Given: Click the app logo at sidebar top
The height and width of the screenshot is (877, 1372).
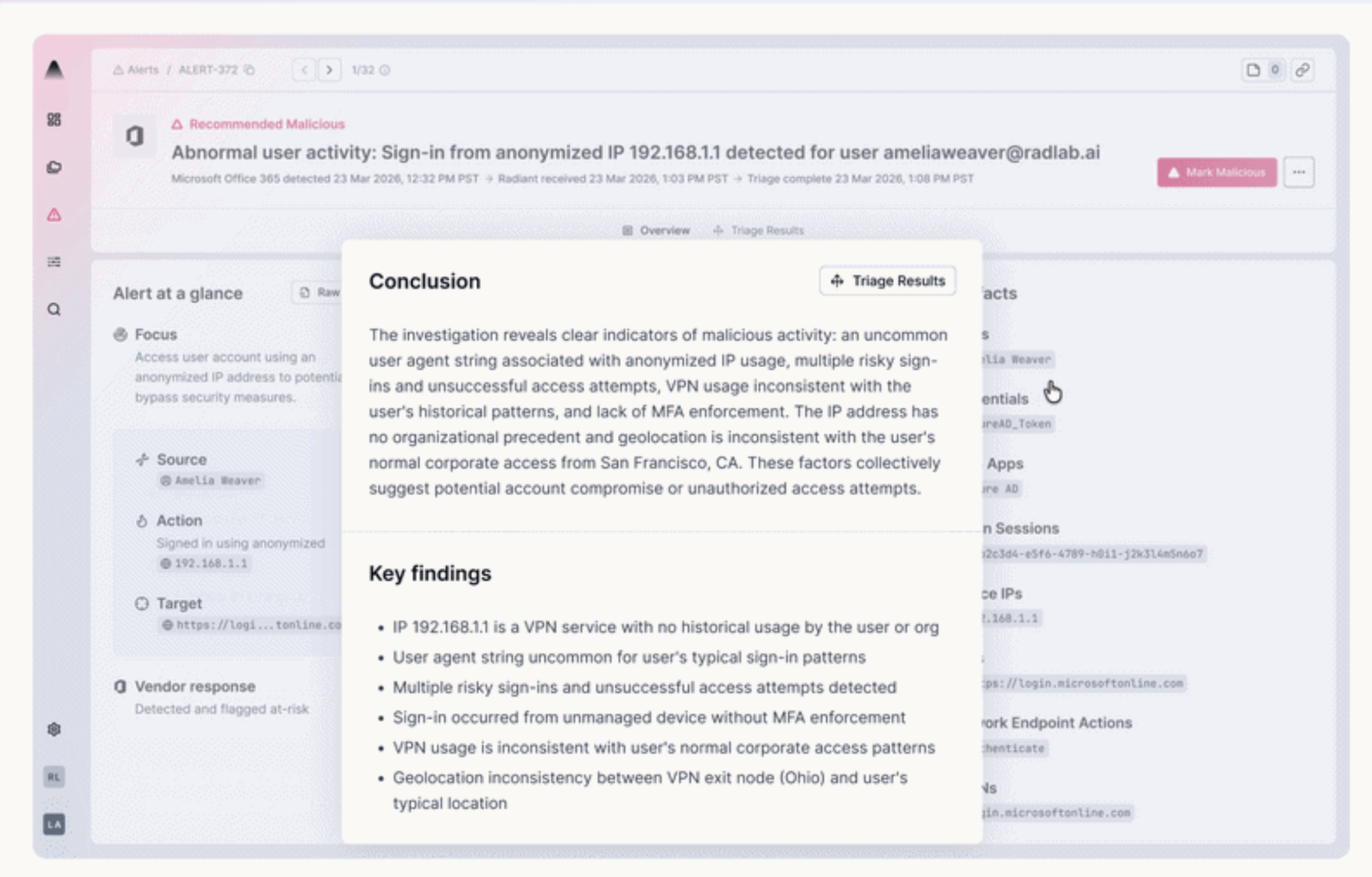Looking at the screenshot, I should (x=54, y=69).
